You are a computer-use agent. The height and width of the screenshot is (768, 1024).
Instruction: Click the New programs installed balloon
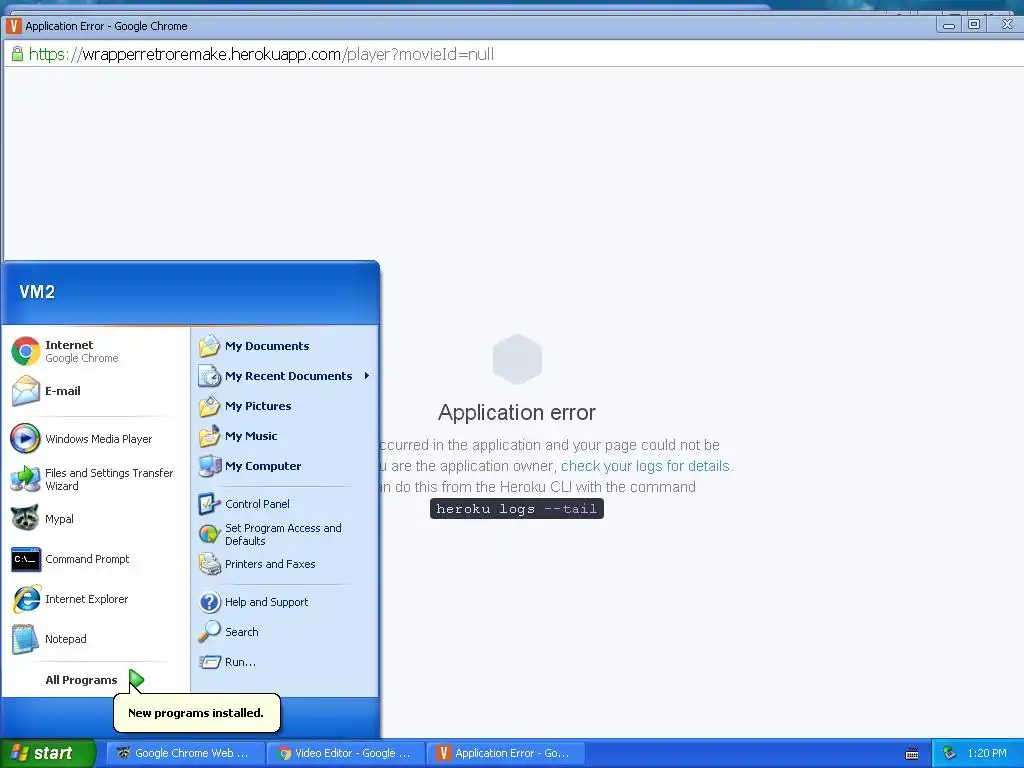pos(197,712)
